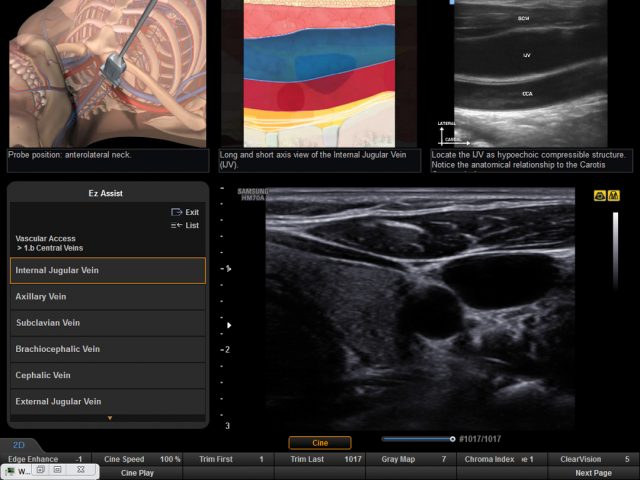
Task: Click the probe position anatomy thumbnail
Action: pyautogui.click(x=108, y=73)
